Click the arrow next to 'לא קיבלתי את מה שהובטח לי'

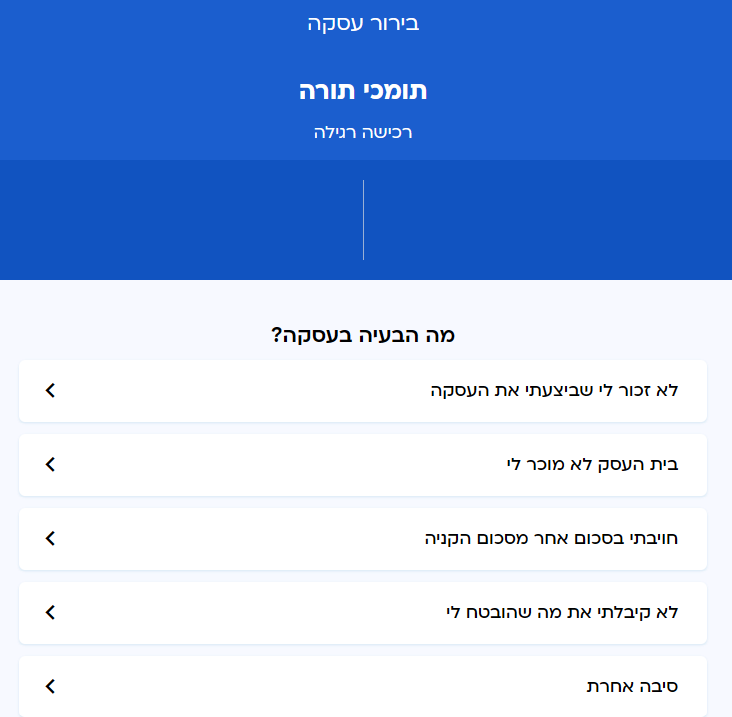click(x=51, y=613)
